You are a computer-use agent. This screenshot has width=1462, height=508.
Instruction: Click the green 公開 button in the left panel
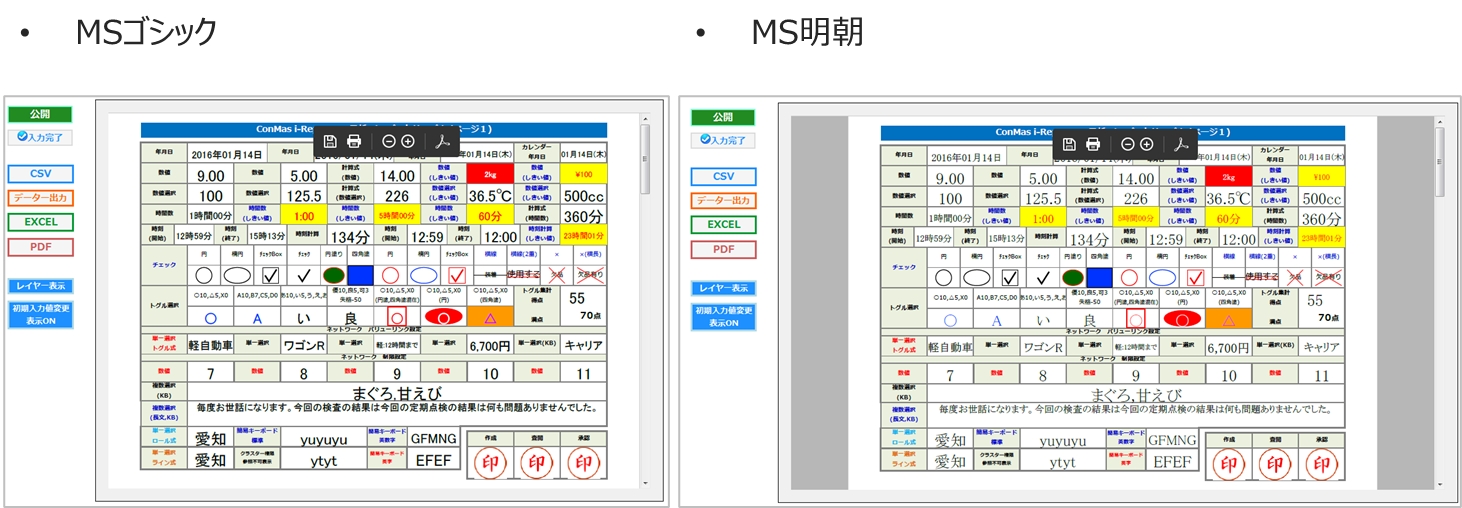pyautogui.click(x=39, y=115)
